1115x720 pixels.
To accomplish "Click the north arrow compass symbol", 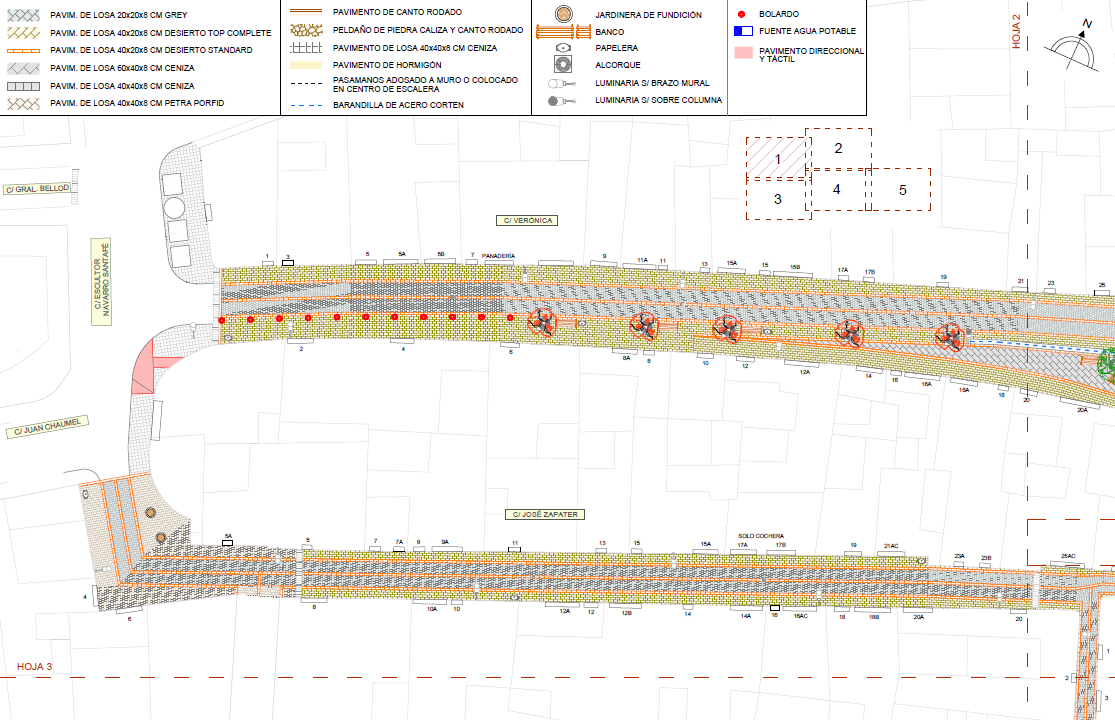I will tap(1078, 49).
